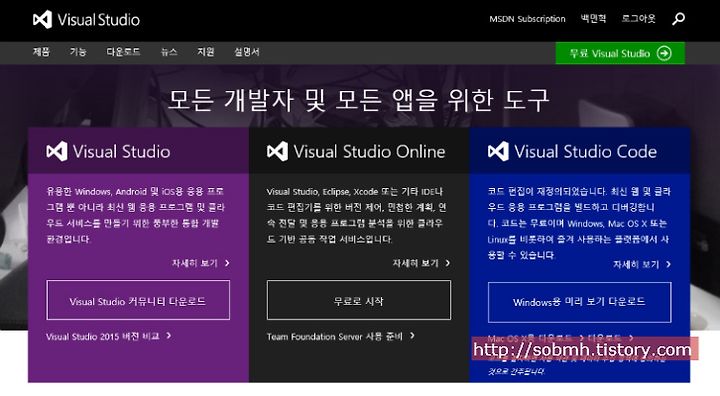Click the Visual Studio Online card title
Screen dimensions: 720x396
[370, 152]
